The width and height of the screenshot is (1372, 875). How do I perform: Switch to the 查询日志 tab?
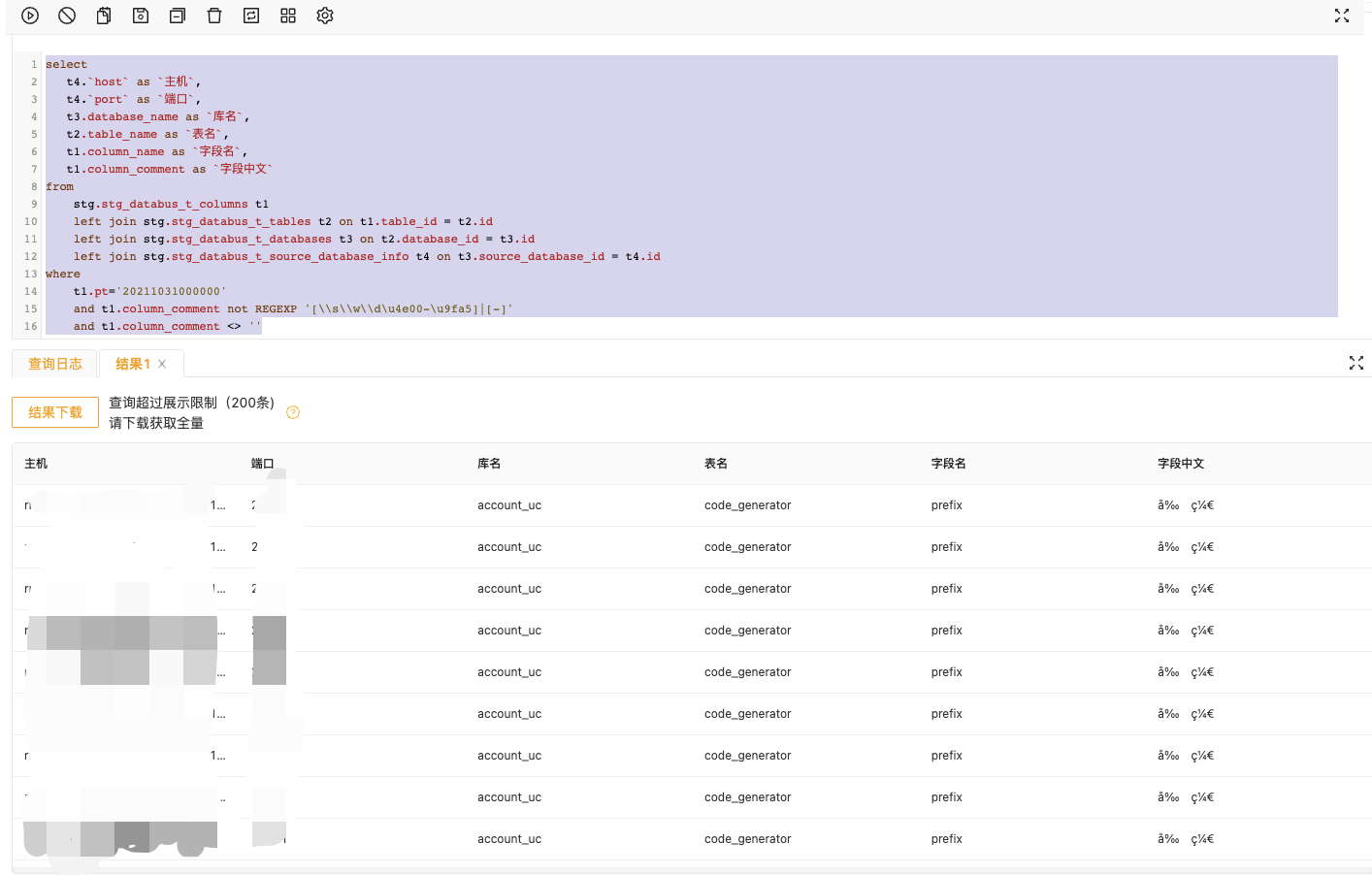(x=55, y=364)
